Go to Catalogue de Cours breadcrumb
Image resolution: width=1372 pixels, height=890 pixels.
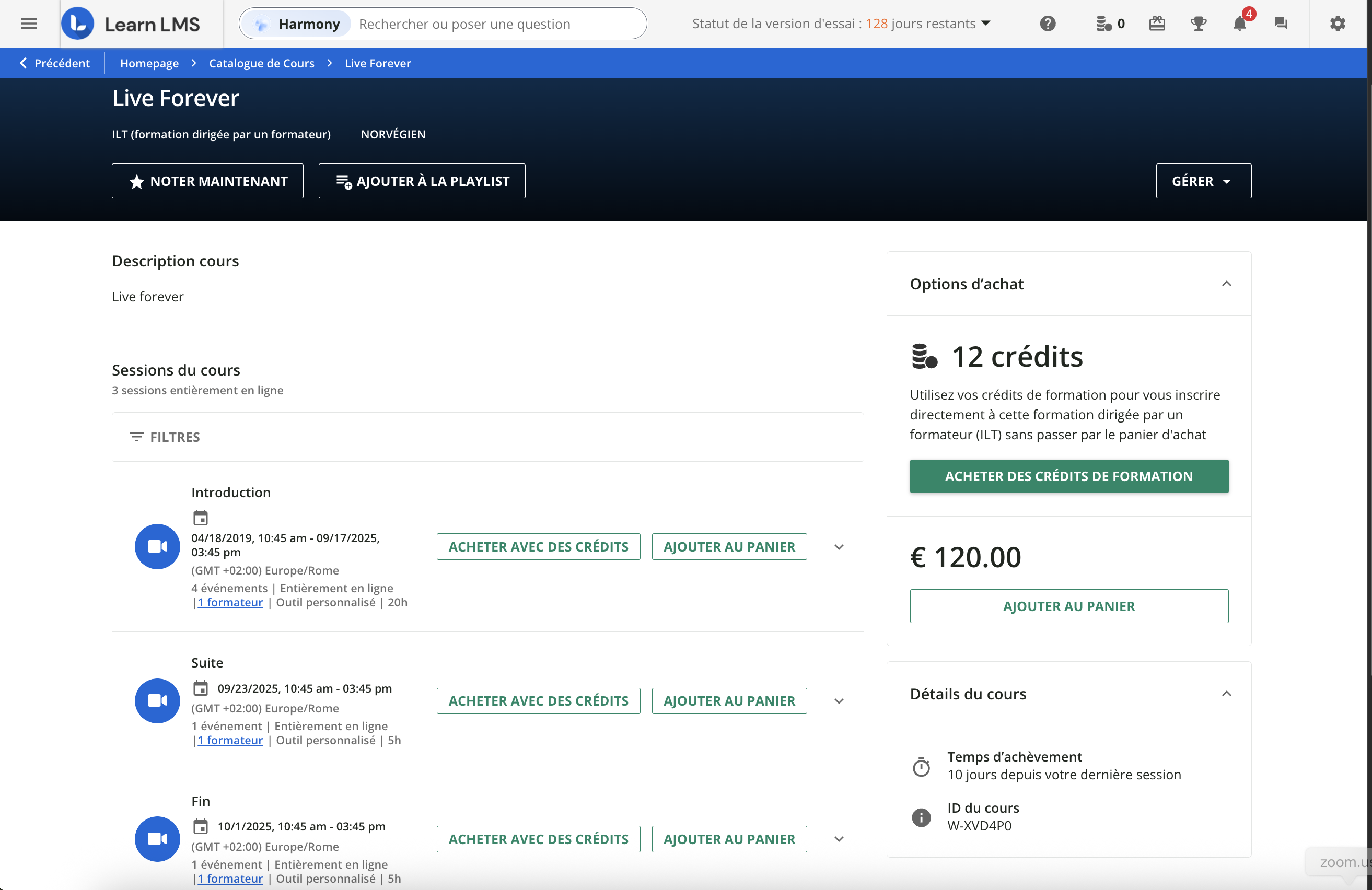[x=261, y=63]
